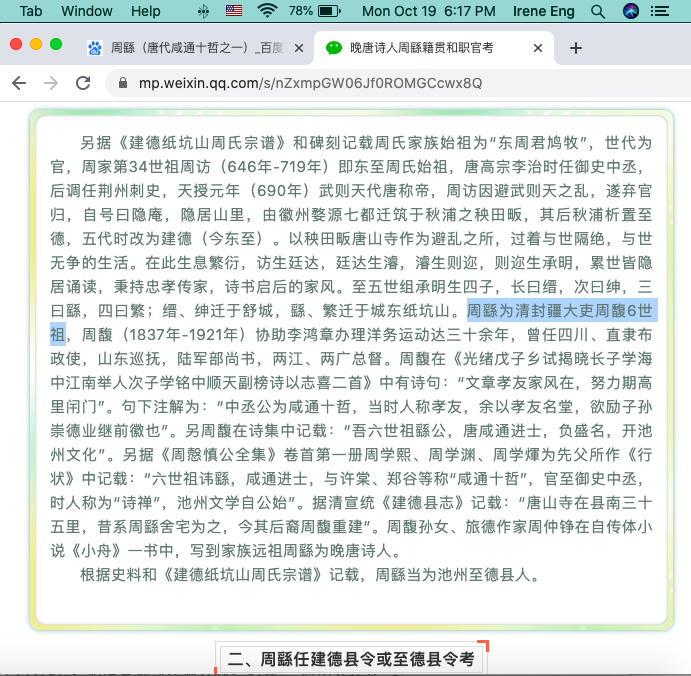
Task: Open Spotlight search in menu bar
Action: click(x=598, y=11)
